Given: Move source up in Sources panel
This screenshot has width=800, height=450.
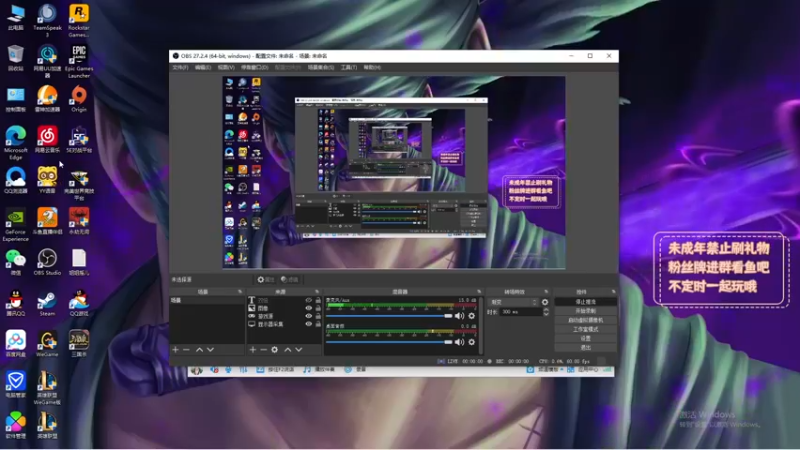Looking at the screenshot, I should pyautogui.click(x=288, y=349).
